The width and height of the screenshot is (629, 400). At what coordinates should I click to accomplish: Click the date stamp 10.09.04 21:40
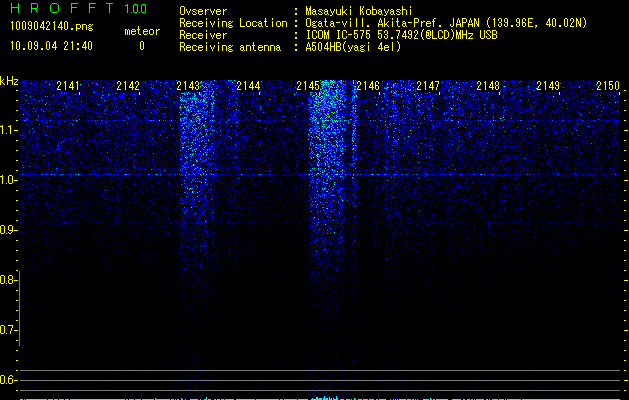click(51, 46)
